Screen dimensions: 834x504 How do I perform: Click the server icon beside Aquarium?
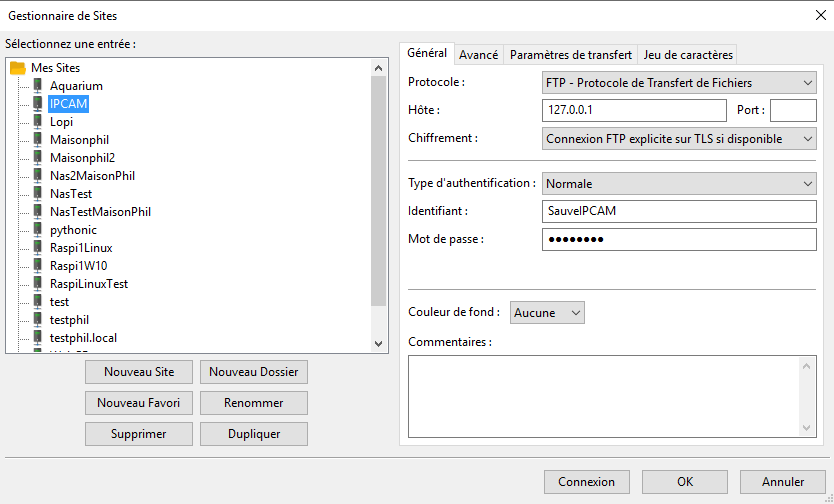(x=38, y=86)
